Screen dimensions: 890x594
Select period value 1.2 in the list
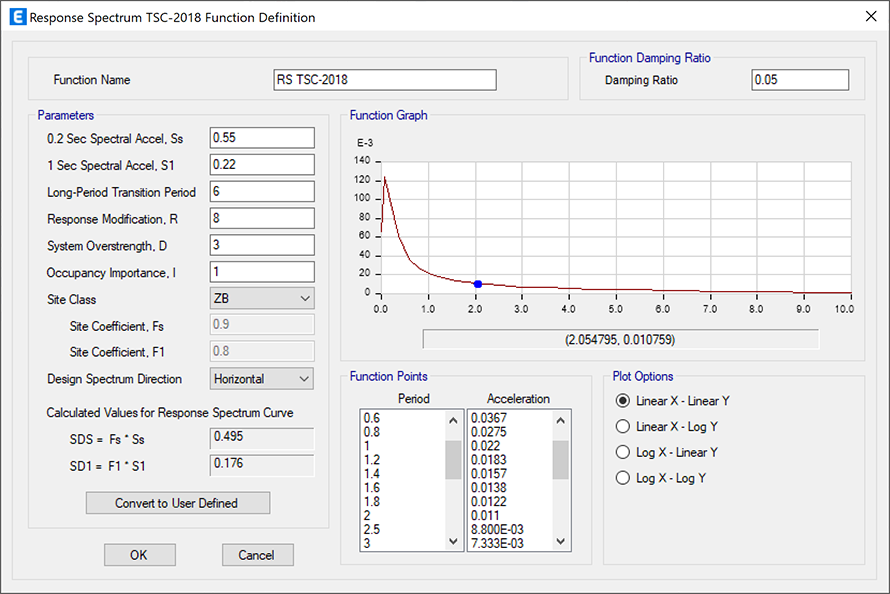coord(372,460)
